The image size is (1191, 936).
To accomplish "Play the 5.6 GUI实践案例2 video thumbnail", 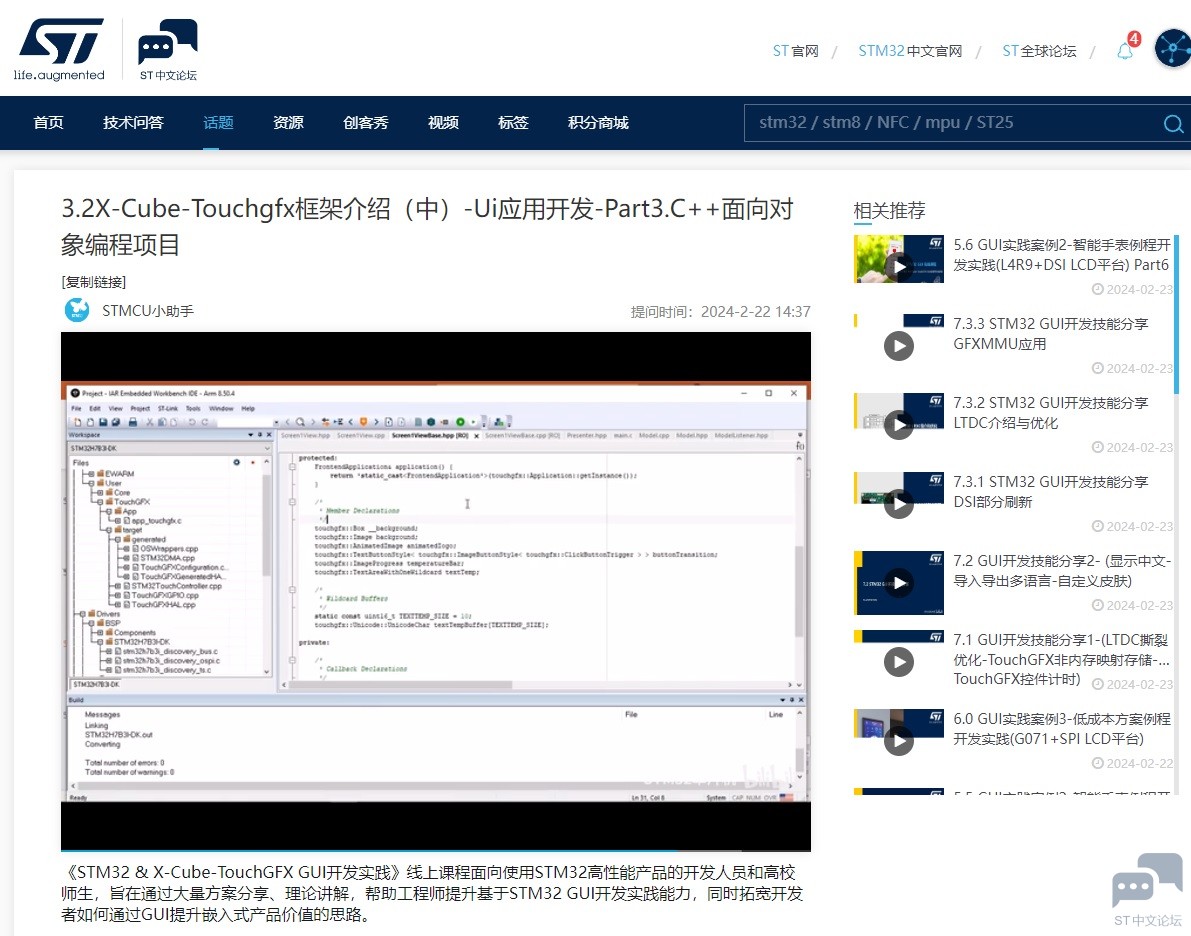I will click(x=899, y=259).
